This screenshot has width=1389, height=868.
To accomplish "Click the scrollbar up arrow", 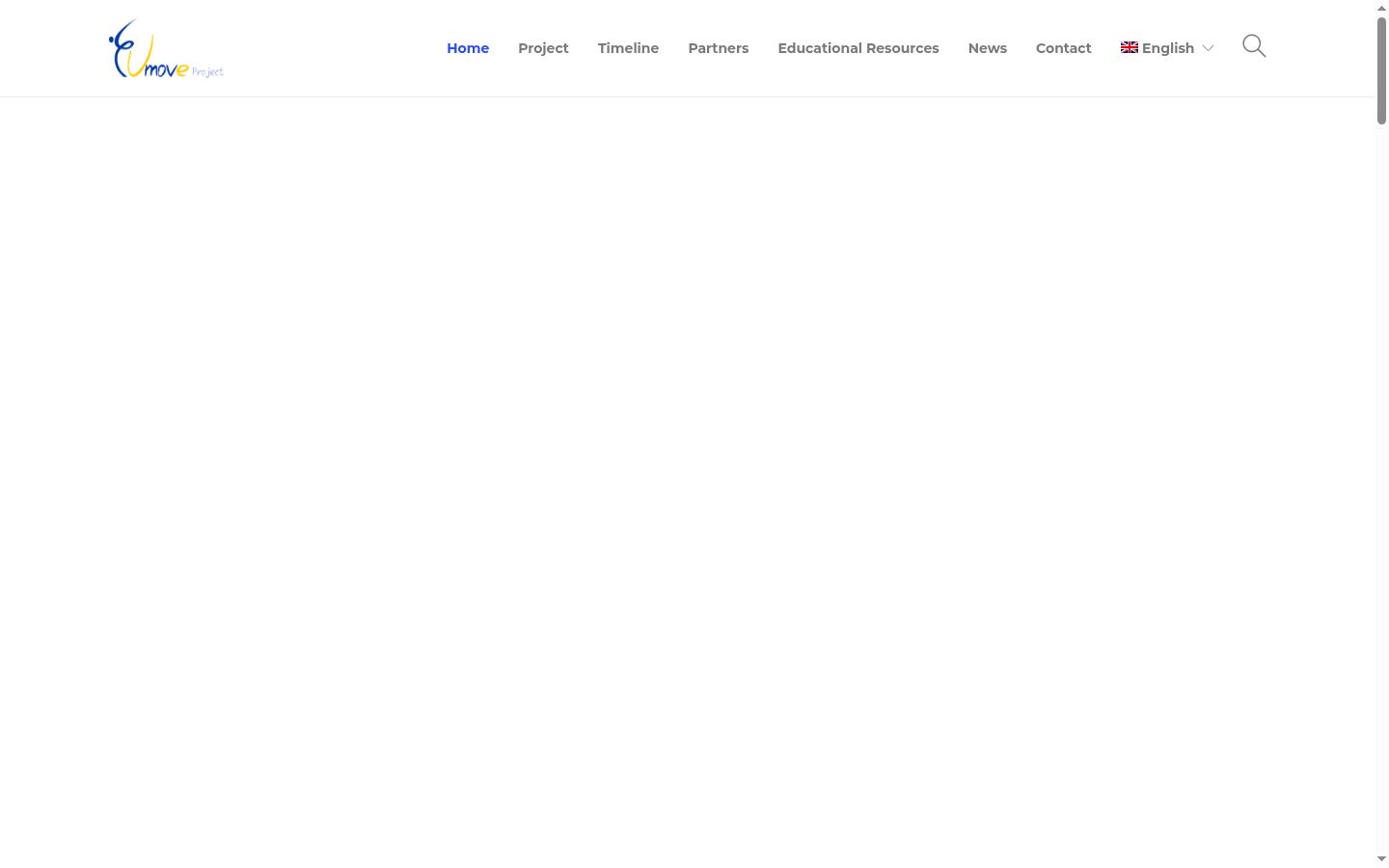I will (1381, 8).
